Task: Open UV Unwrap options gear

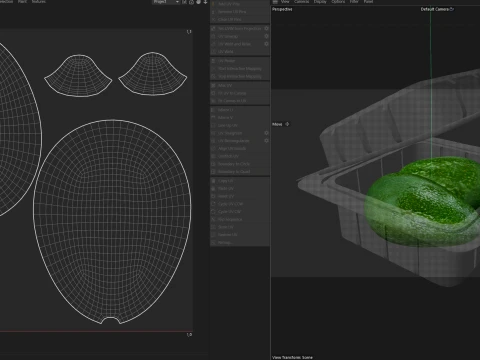Action: click(266, 36)
